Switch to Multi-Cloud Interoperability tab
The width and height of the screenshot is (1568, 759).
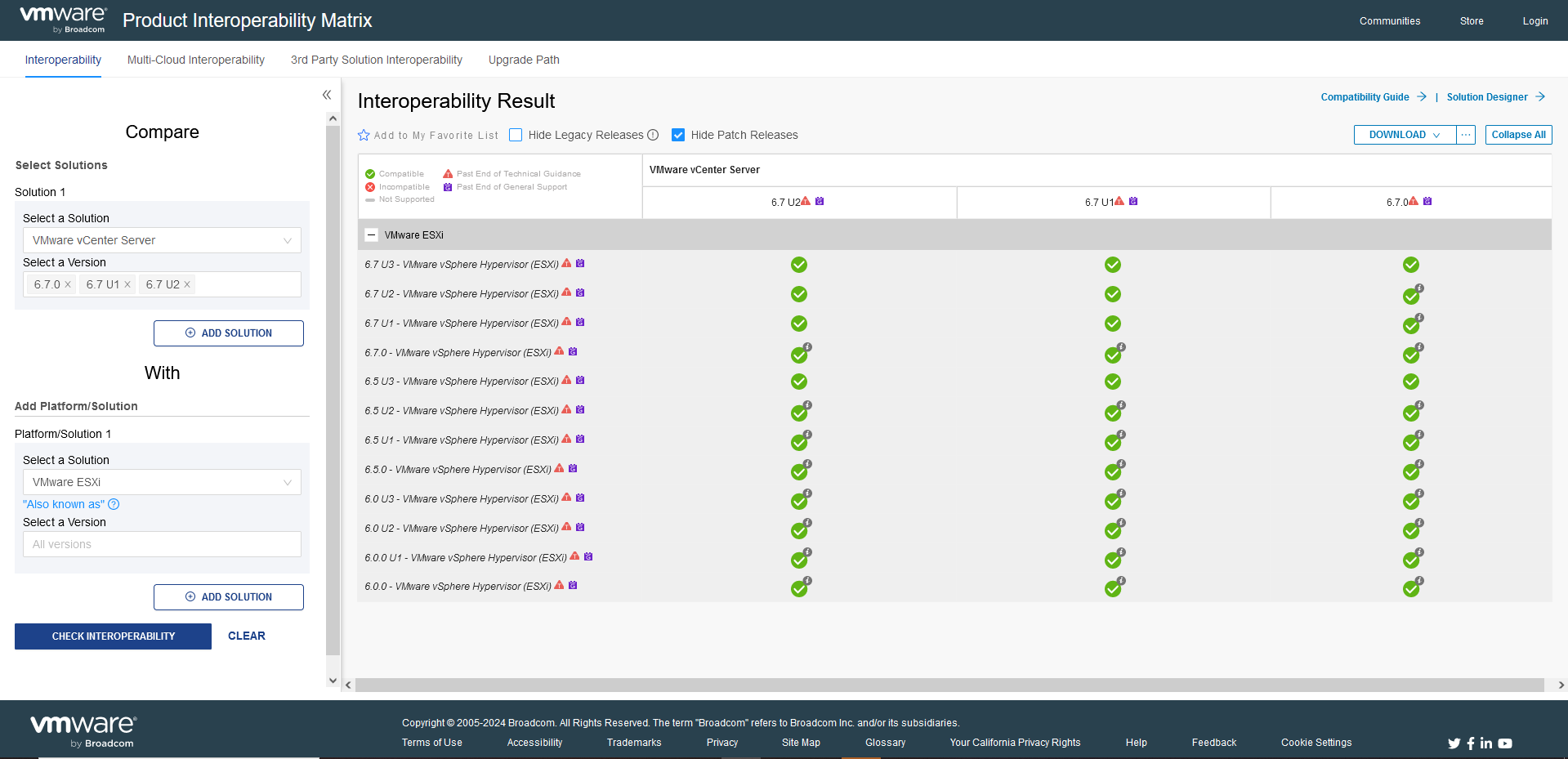pos(196,60)
